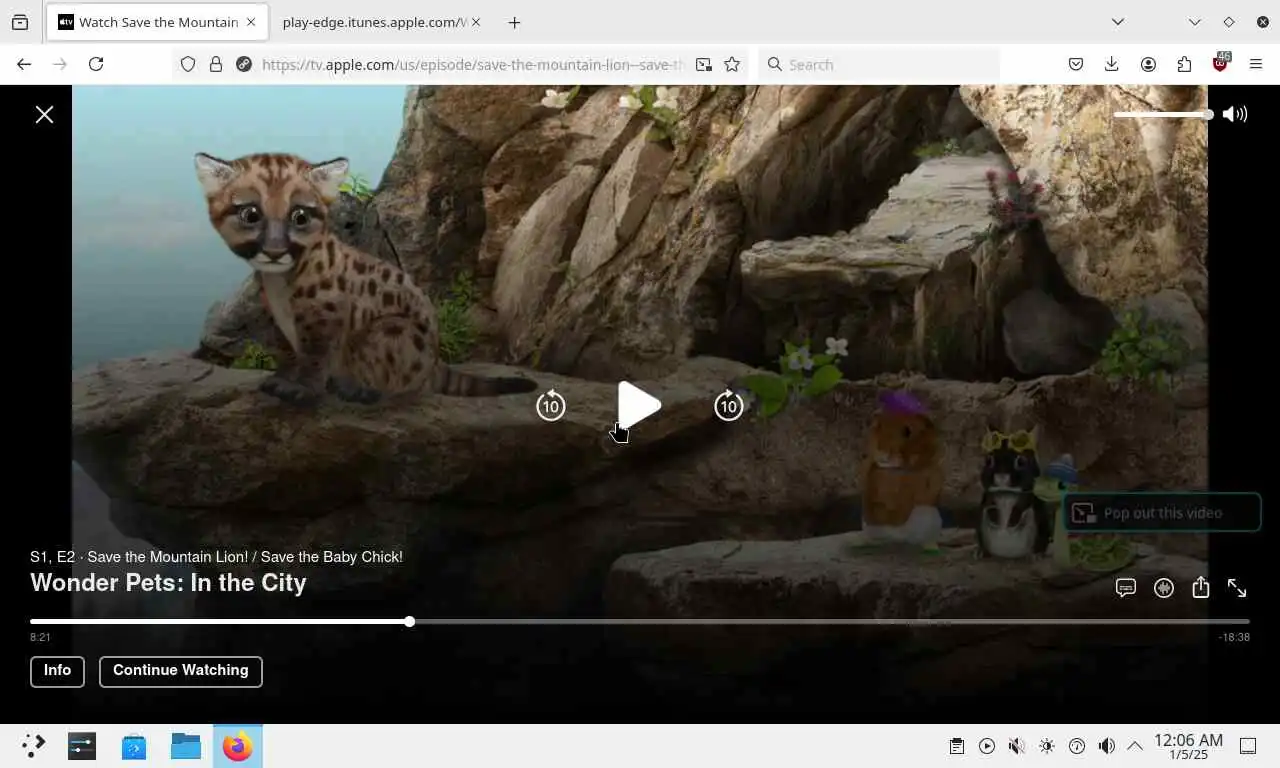Click the Continue Watching button
1280x768 pixels.
pyautogui.click(x=181, y=671)
